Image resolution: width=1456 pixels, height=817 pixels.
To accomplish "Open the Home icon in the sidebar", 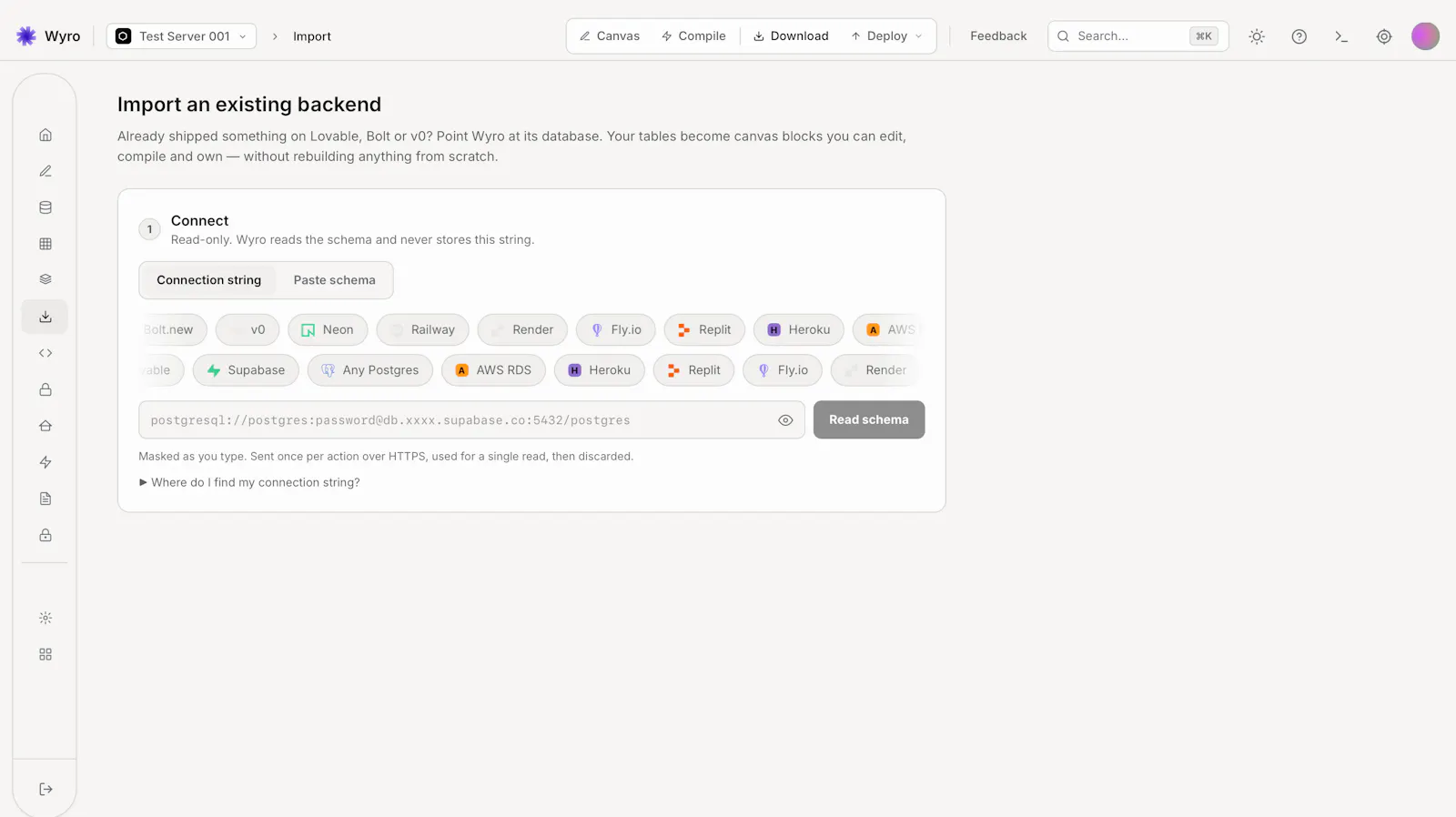I will [x=45, y=135].
